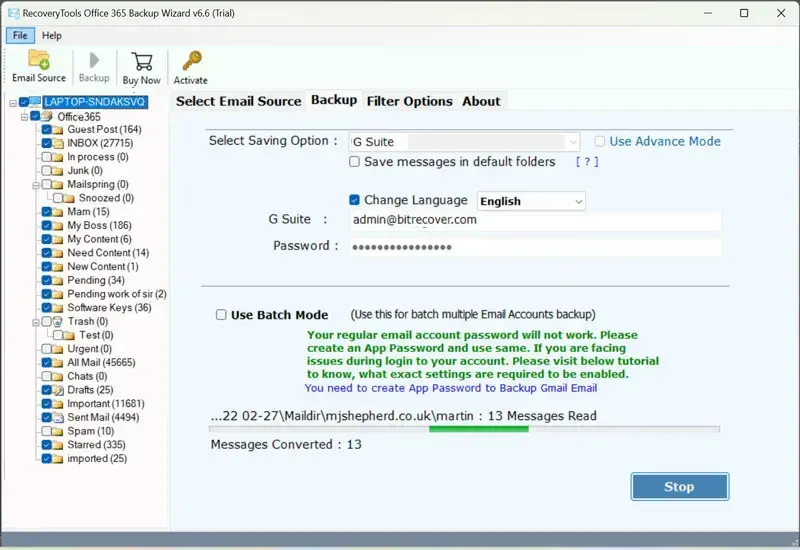
Task: Check the Snoozed folder checkbox
Action: 58,198
